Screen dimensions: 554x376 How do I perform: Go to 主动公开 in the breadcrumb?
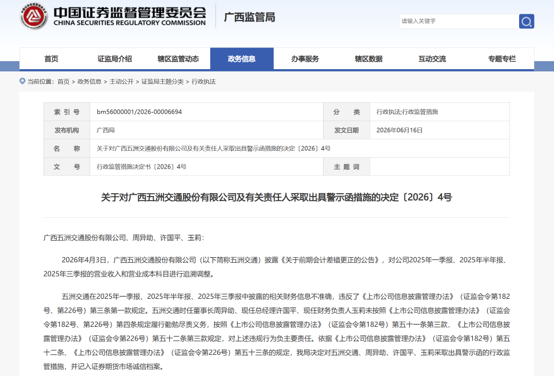[121, 82]
